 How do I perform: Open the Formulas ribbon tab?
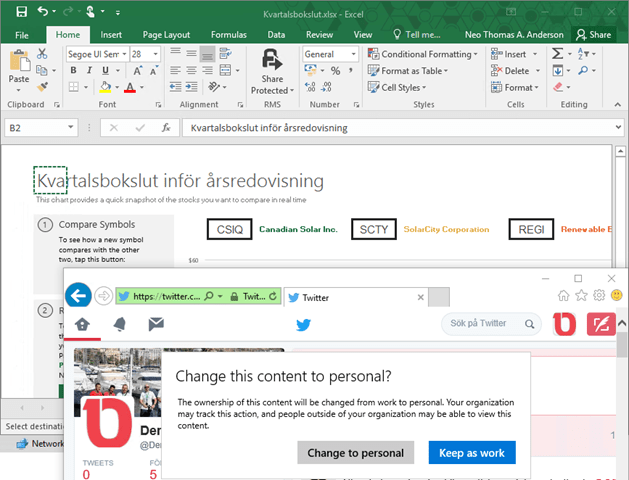tap(228, 34)
